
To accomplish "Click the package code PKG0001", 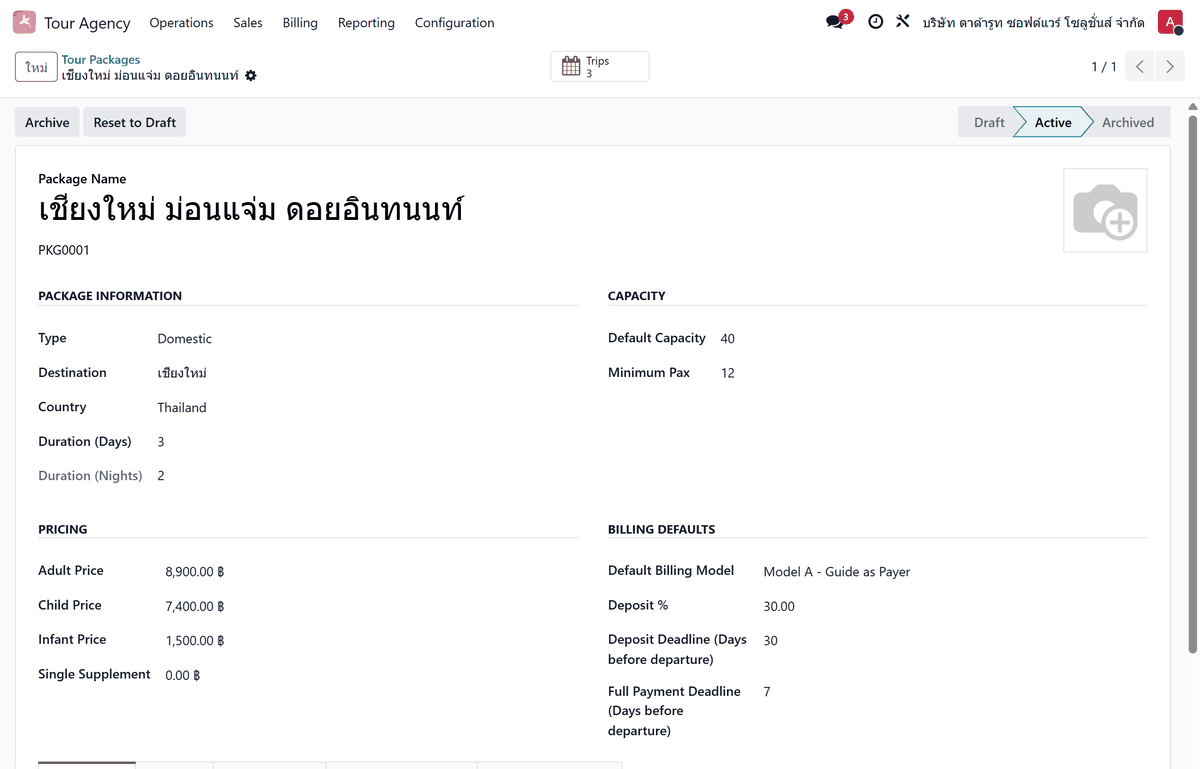I will point(64,250).
